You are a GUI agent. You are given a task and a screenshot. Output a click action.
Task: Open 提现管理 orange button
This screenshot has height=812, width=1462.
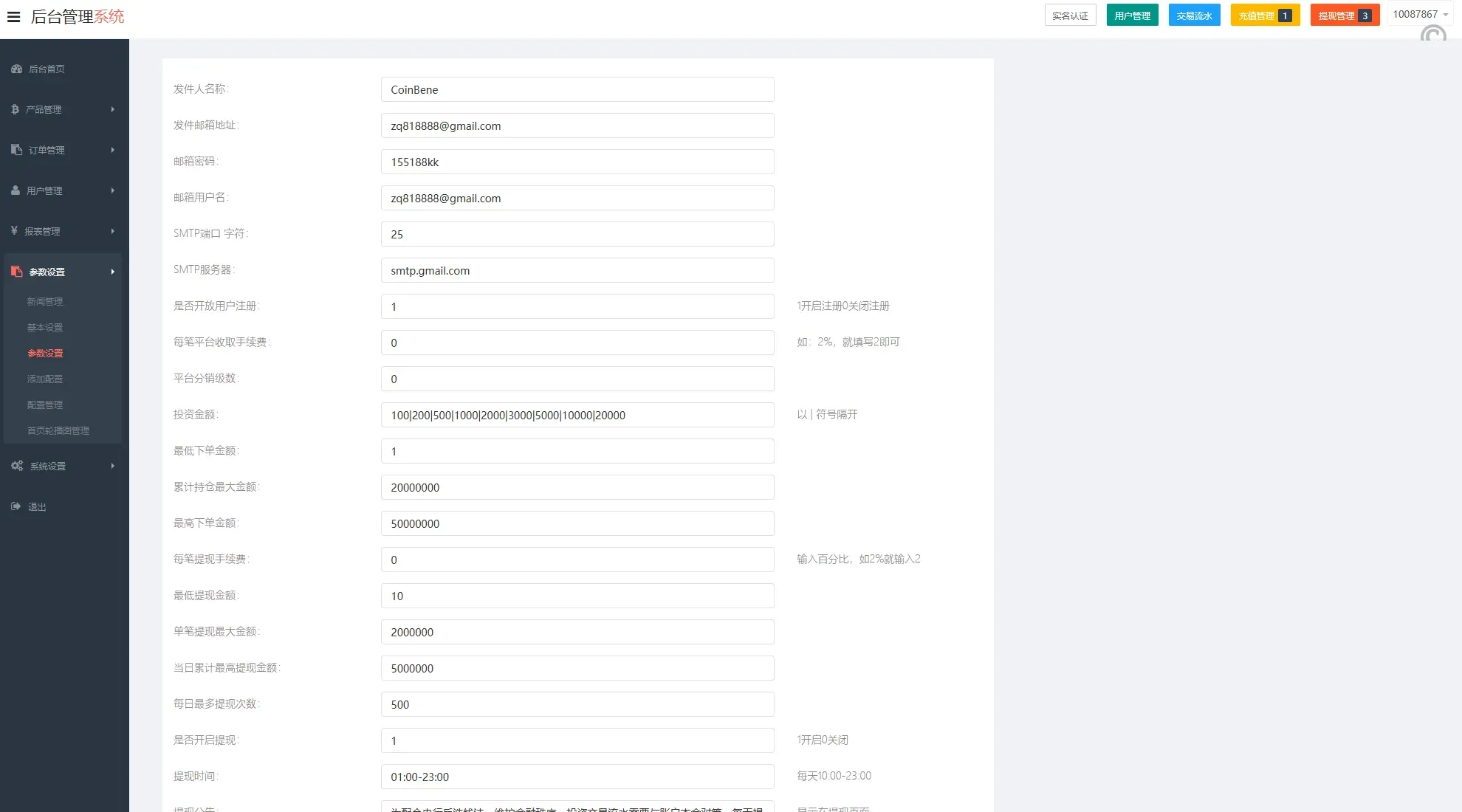(x=1344, y=16)
